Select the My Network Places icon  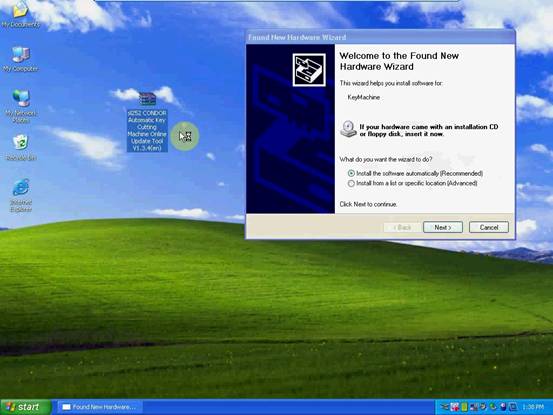click(x=20, y=106)
